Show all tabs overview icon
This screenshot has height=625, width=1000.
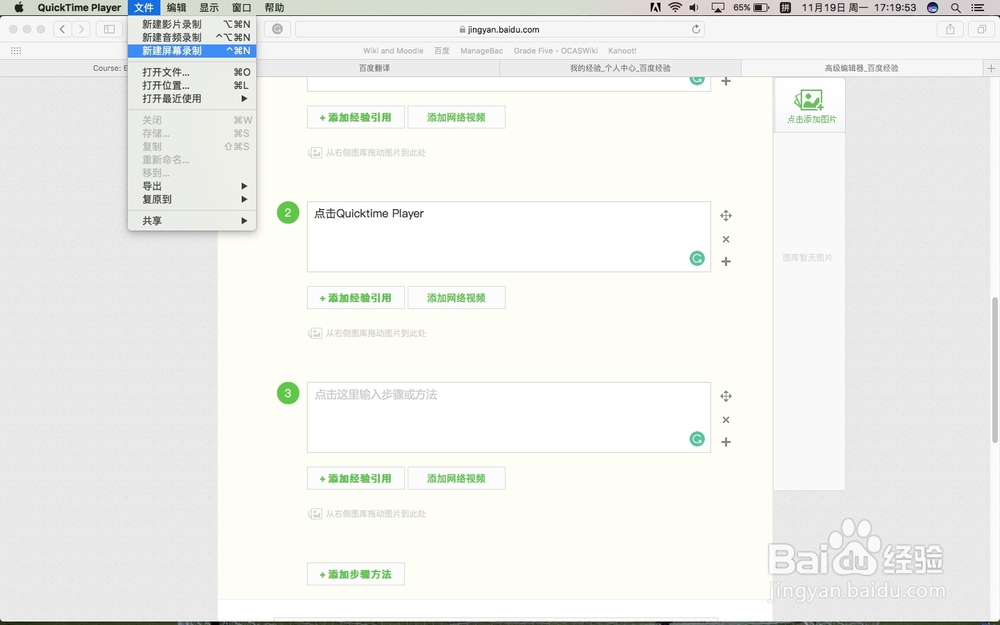point(982,29)
